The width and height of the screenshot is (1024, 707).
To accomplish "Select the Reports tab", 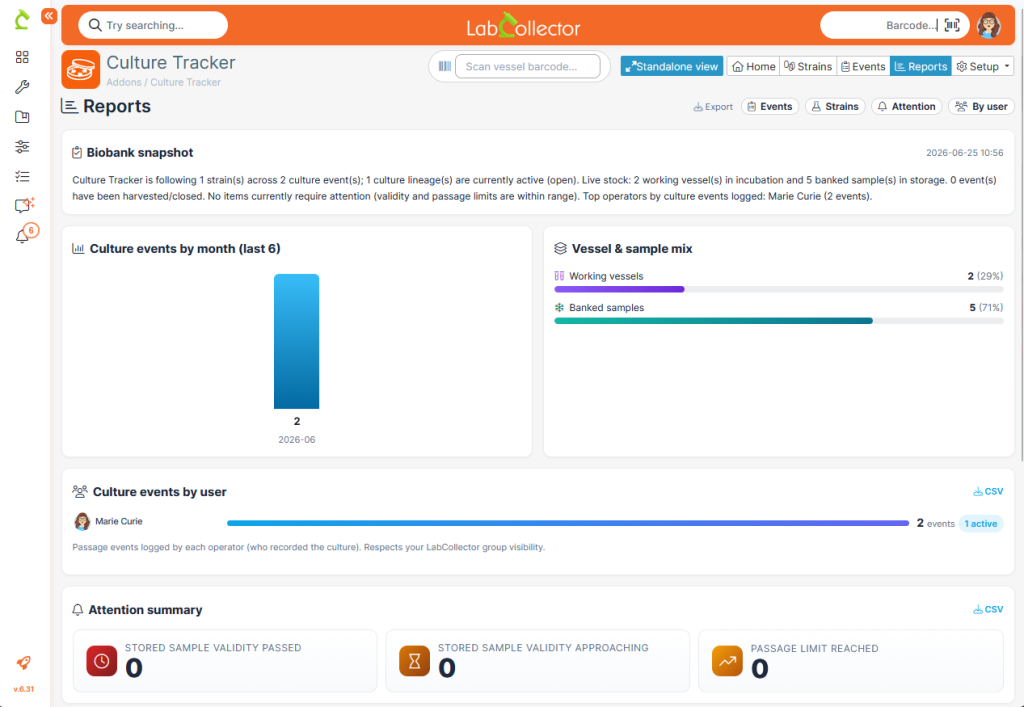I will [921, 66].
